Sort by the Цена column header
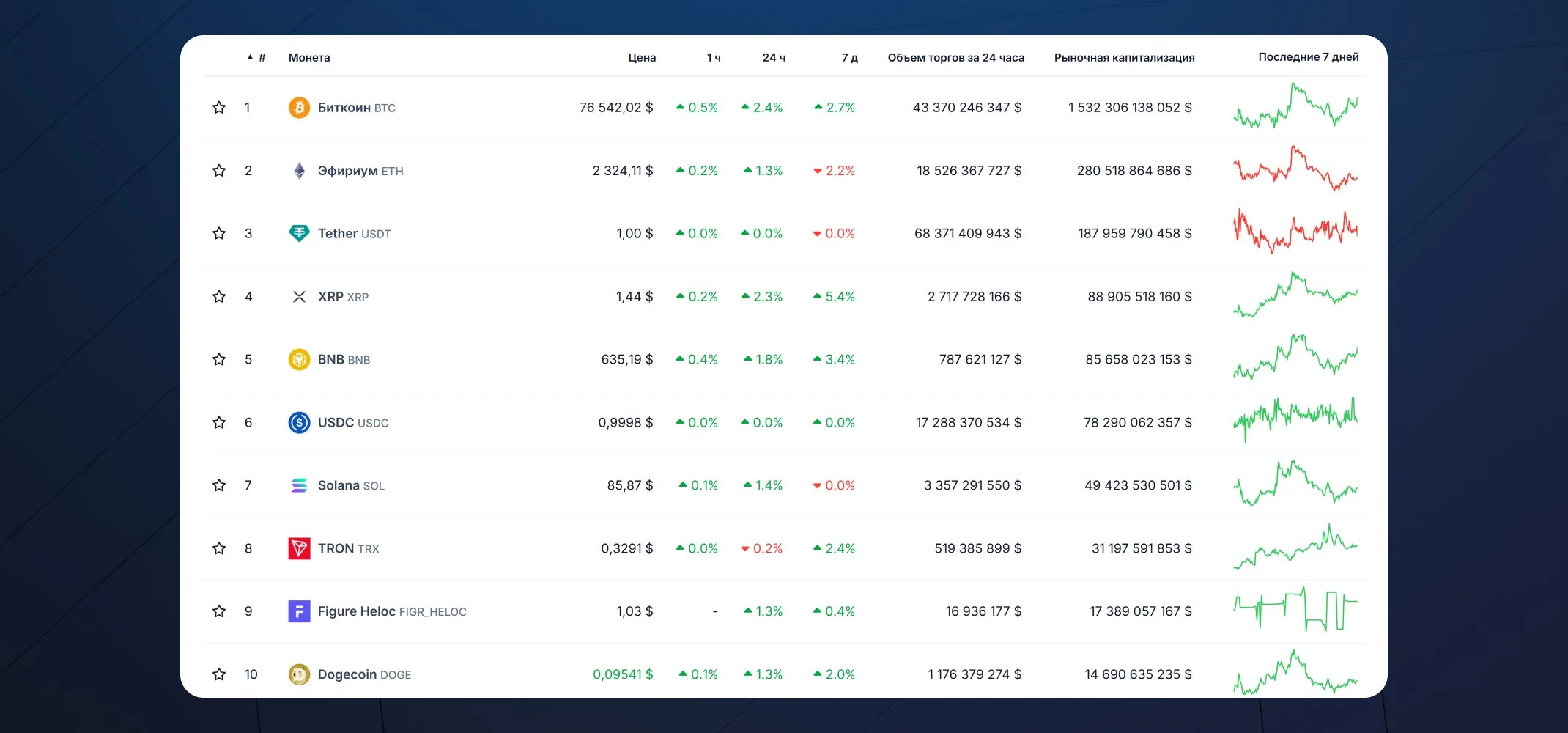 click(642, 57)
